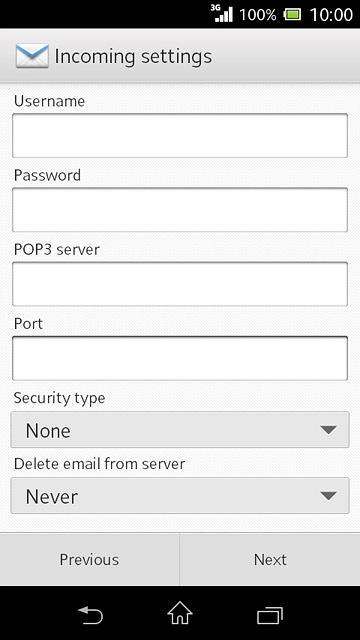Open the recent apps icon
This screenshot has width=360, height=640.
click(x=270, y=616)
